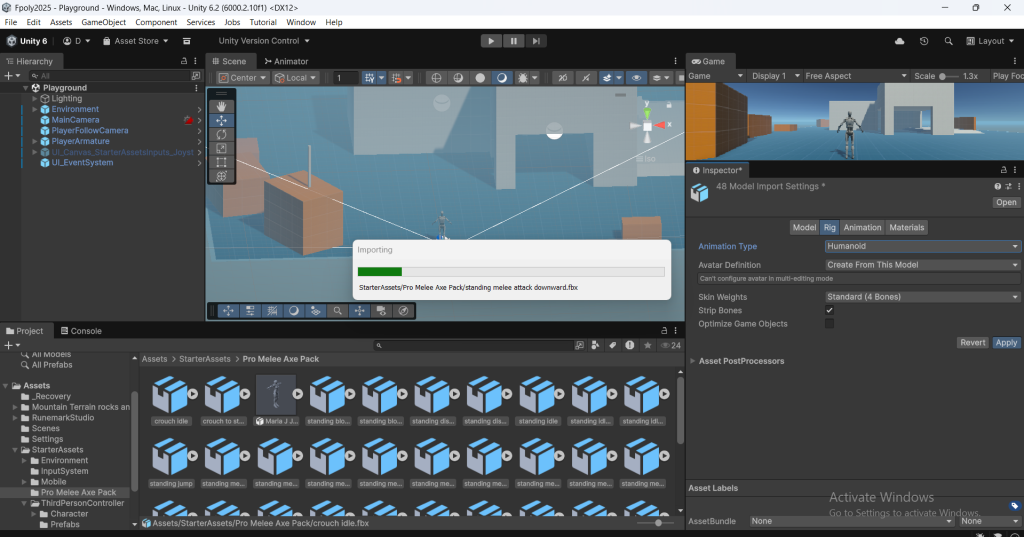Open the Undo History icon

(x=923, y=41)
